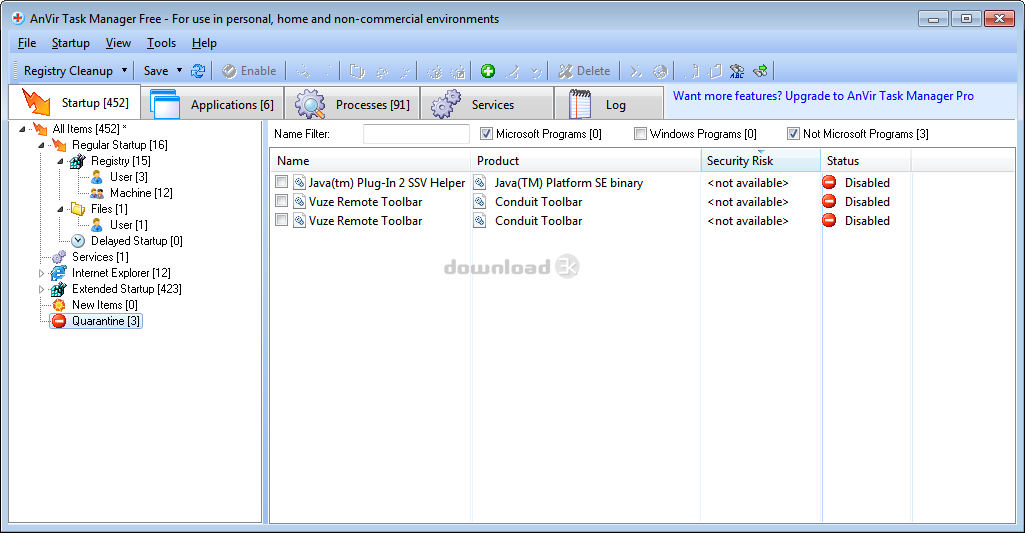Switch to the Log tab
Image resolution: width=1025 pixels, height=533 pixels.
coord(609,104)
